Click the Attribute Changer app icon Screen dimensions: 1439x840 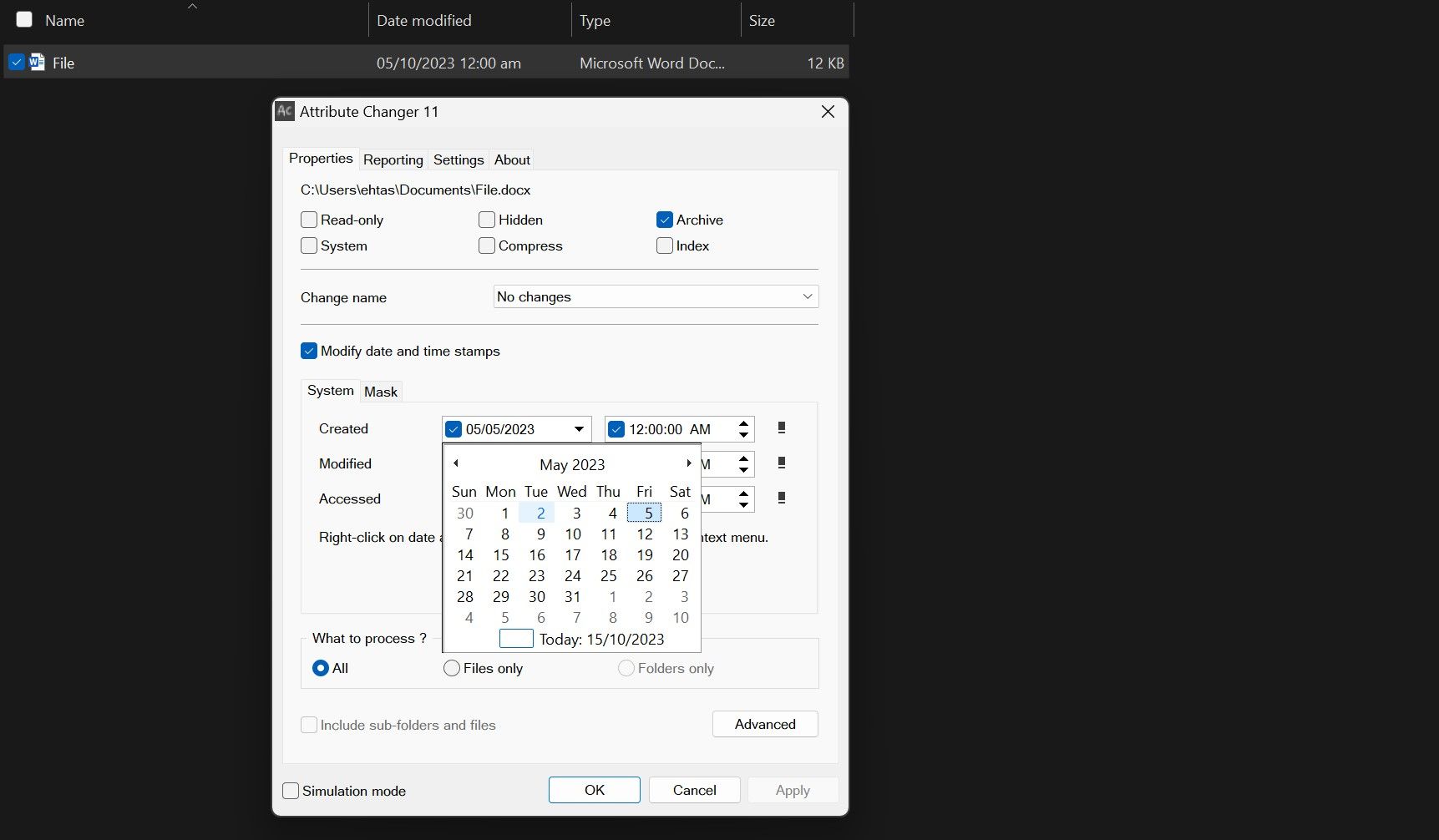(285, 112)
